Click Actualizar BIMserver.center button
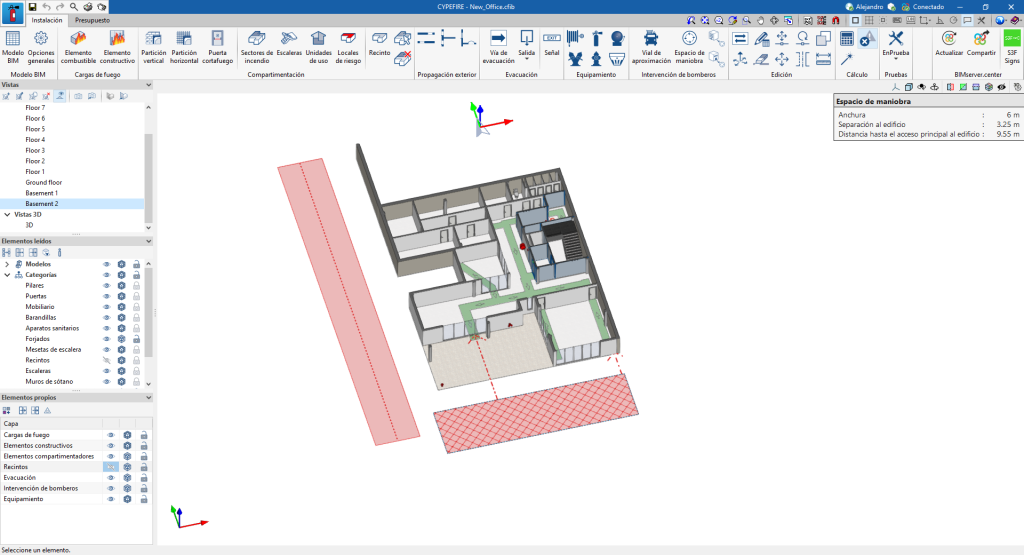The height and width of the screenshot is (555, 1024). 949,44
